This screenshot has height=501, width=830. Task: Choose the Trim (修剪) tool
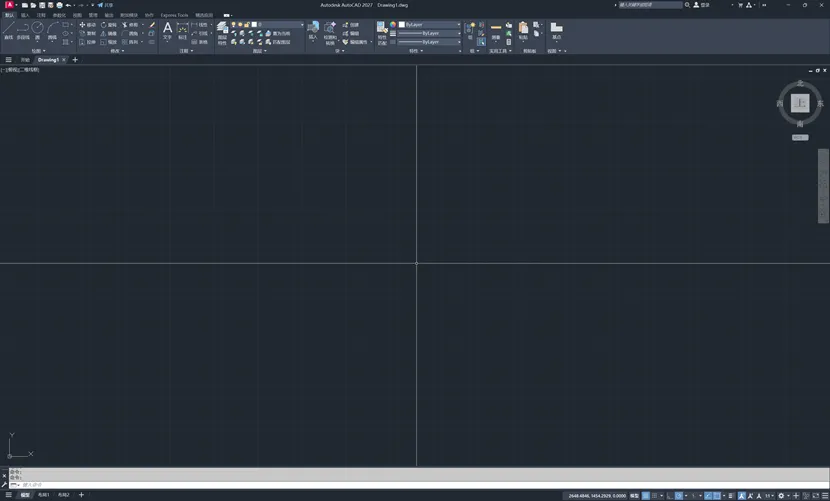(130, 25)
